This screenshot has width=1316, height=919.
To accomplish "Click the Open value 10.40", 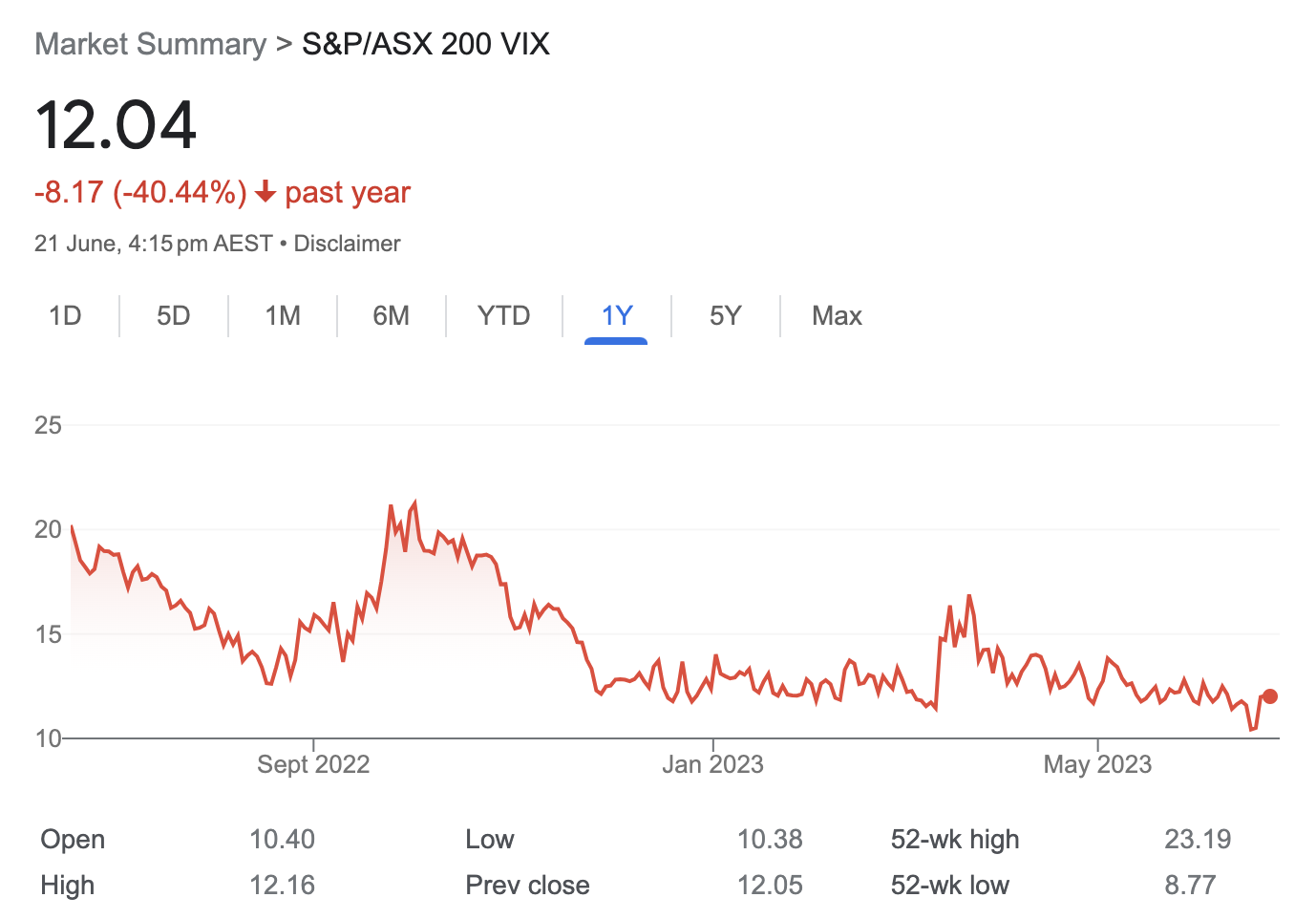I will pyautogui.click(x=282, y=840).
